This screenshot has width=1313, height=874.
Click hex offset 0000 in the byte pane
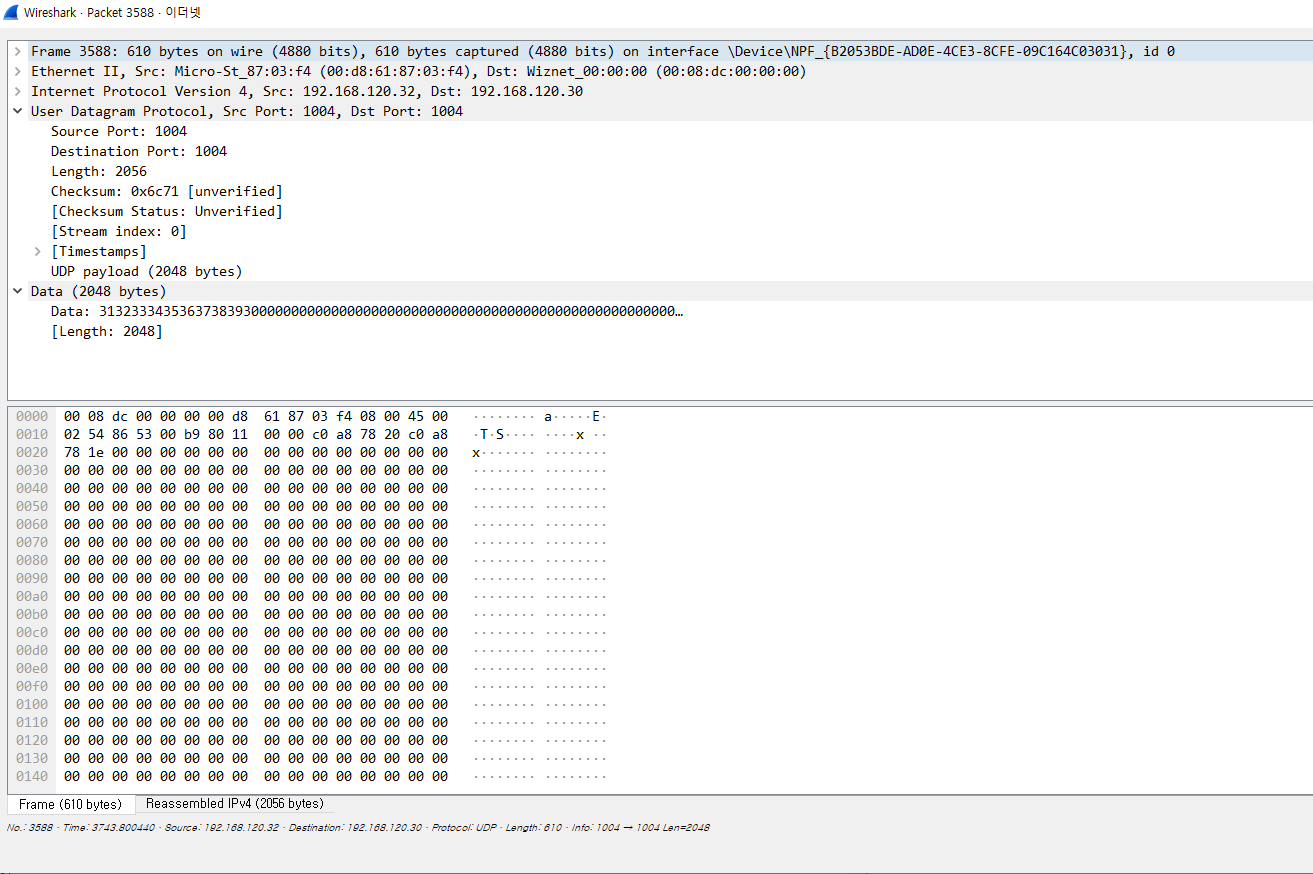[x=32, y=416]
